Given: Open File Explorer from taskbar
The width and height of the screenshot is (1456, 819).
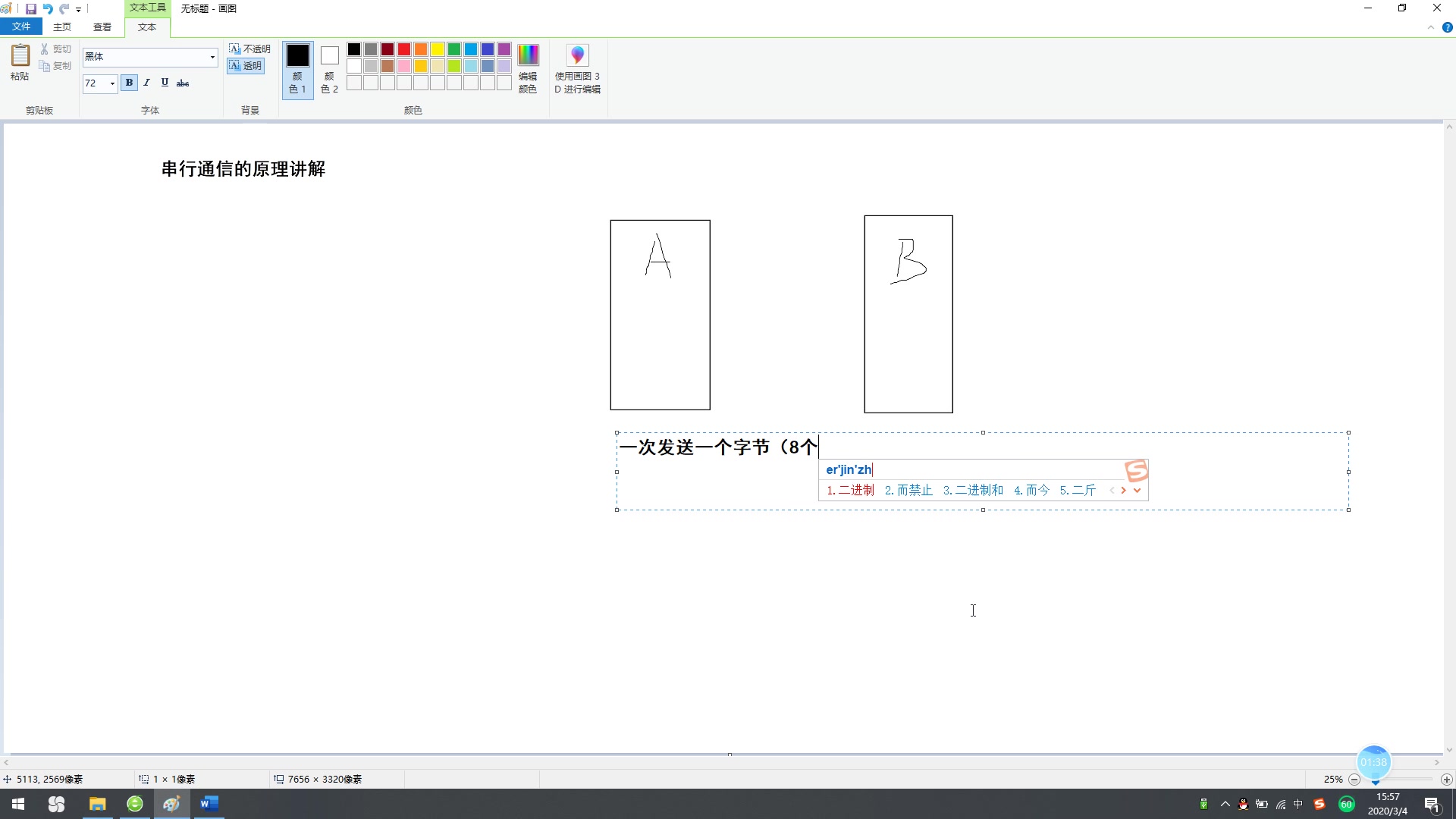Looking at the screenshot, I should (x=97, y=804).
